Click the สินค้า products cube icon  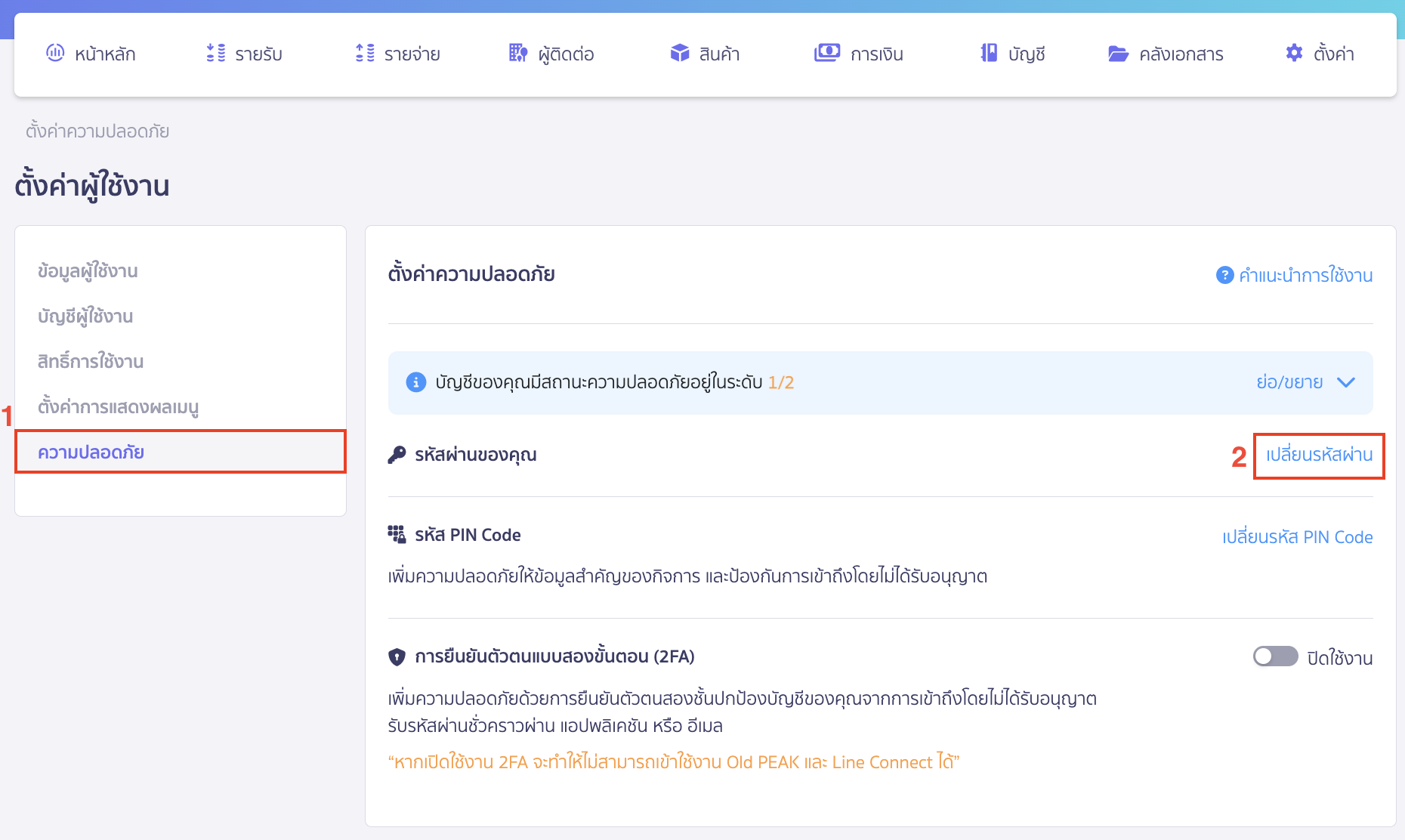(679, 53)
